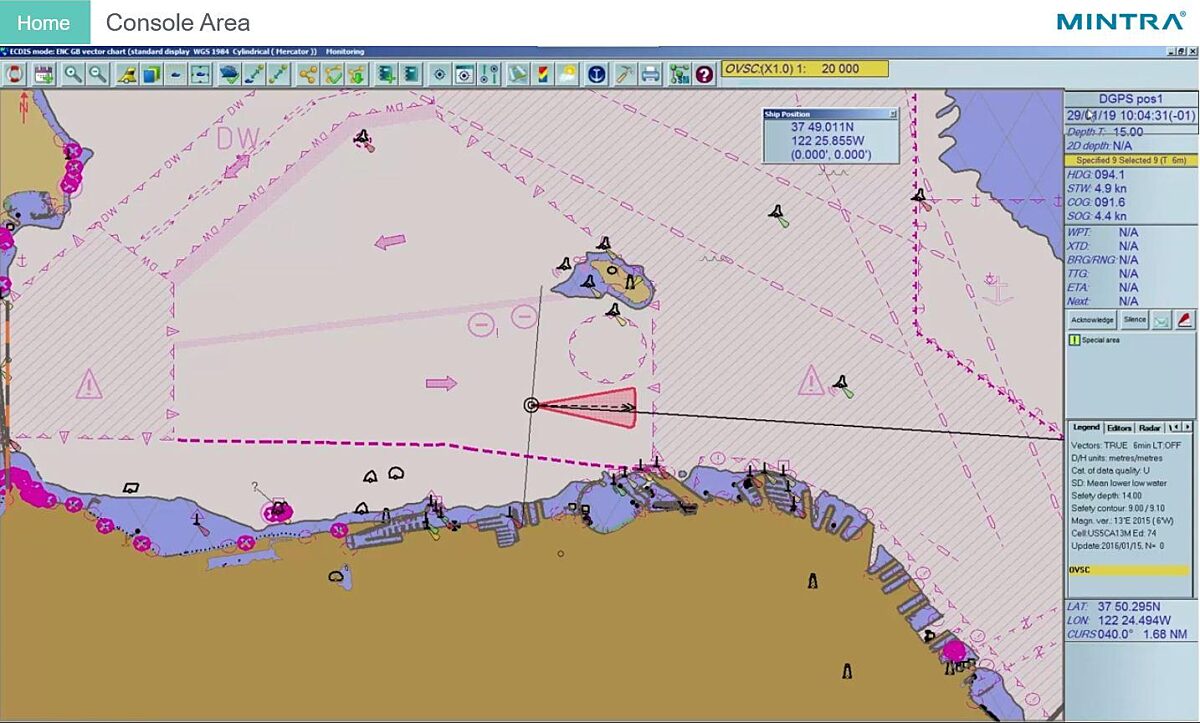Click the blue anchor toolbar icon
Viewport: 1200px width, 723px height.
[x=597, y=74]
